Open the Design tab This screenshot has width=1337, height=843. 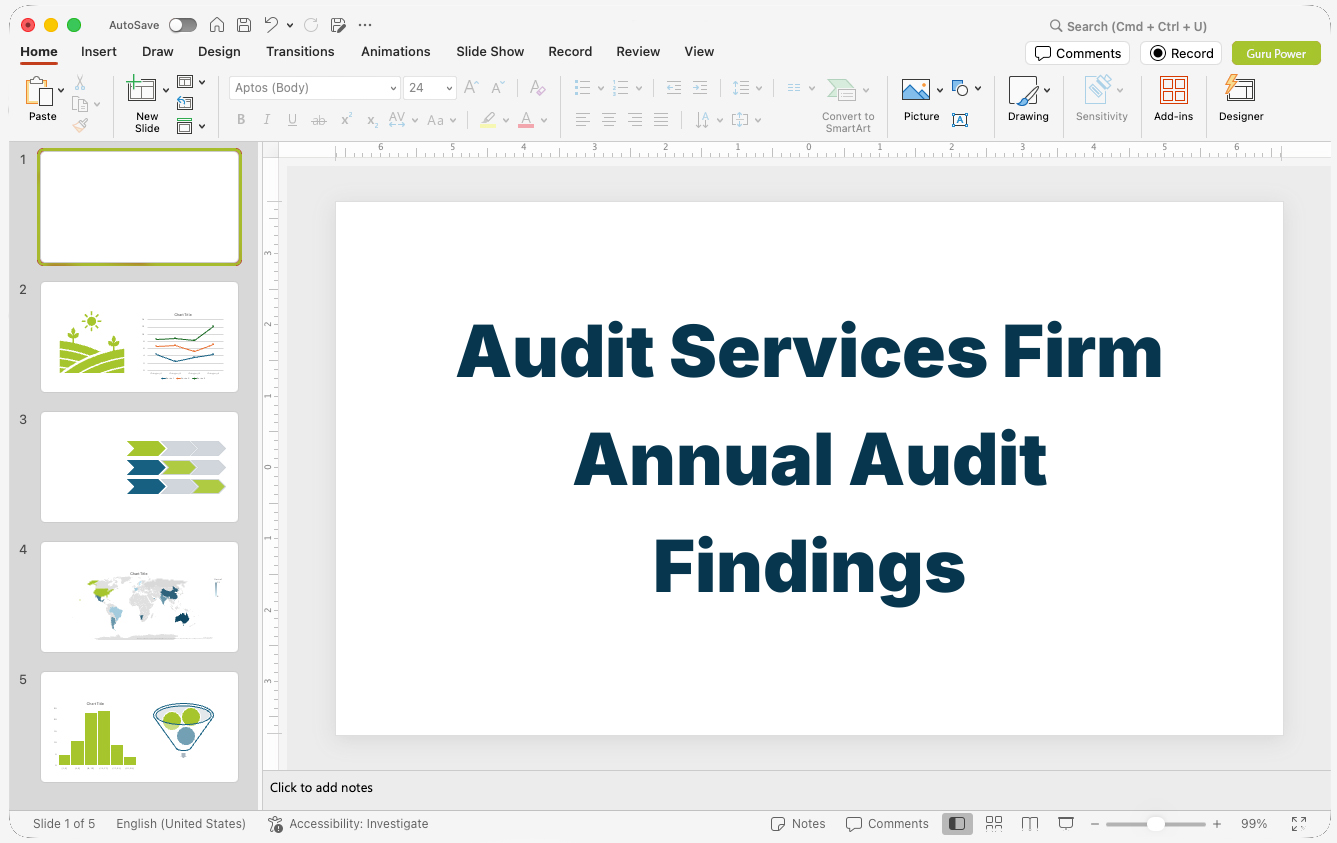point(219,51)
